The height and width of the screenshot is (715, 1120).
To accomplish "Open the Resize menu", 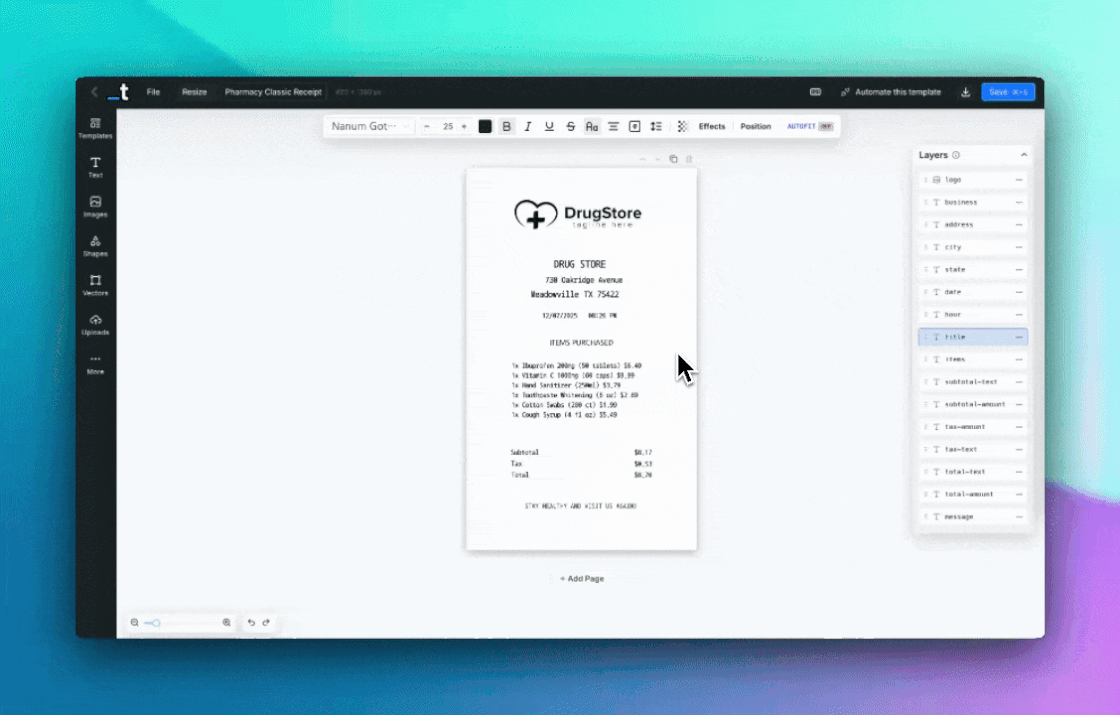I will click(194, 92).
